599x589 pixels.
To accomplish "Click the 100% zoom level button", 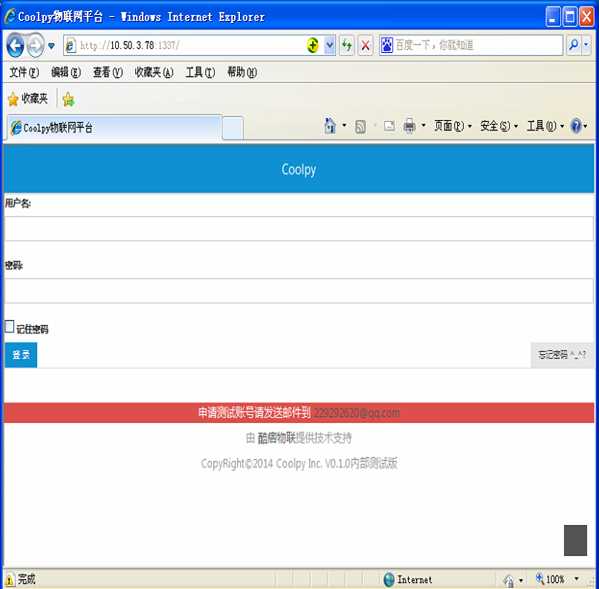I will coord(550,579).
